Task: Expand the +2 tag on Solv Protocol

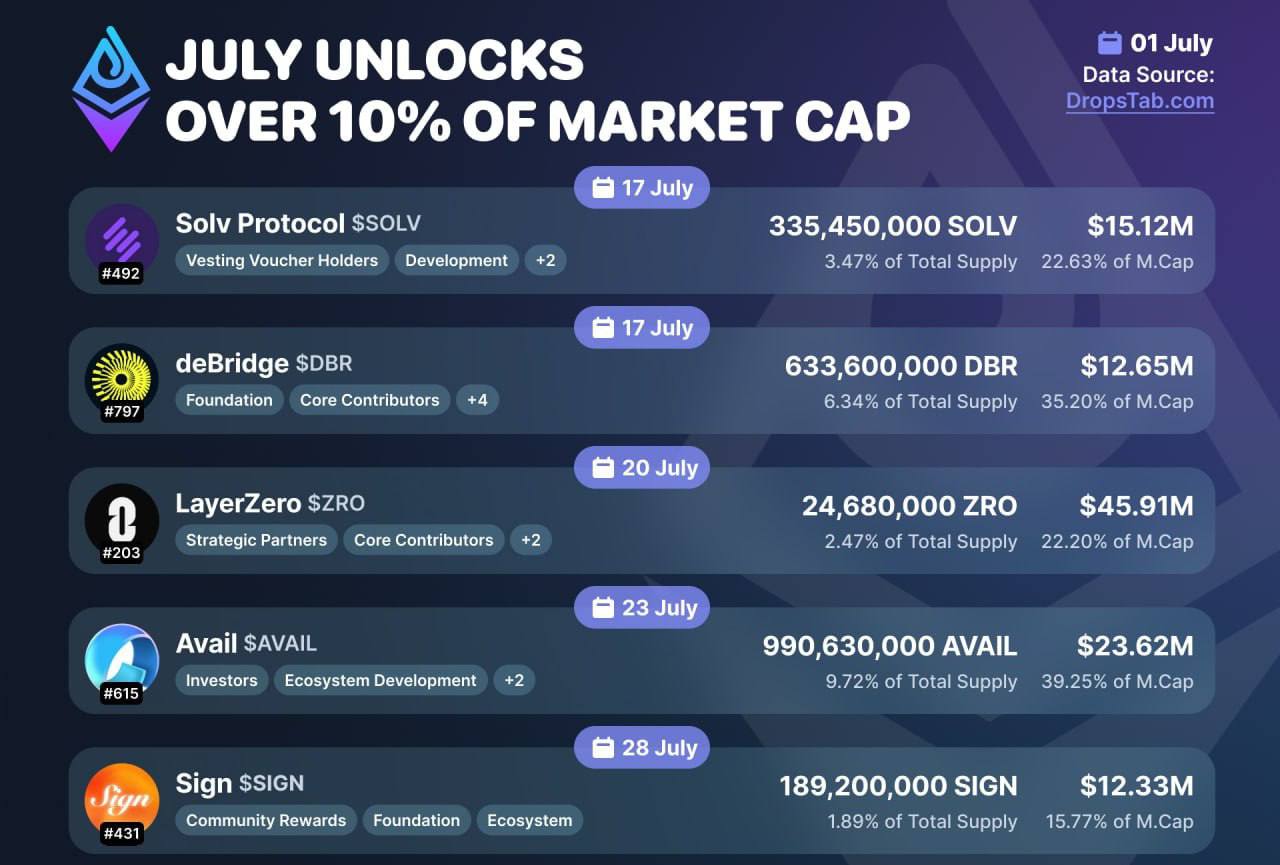Action: click(545, 260)
